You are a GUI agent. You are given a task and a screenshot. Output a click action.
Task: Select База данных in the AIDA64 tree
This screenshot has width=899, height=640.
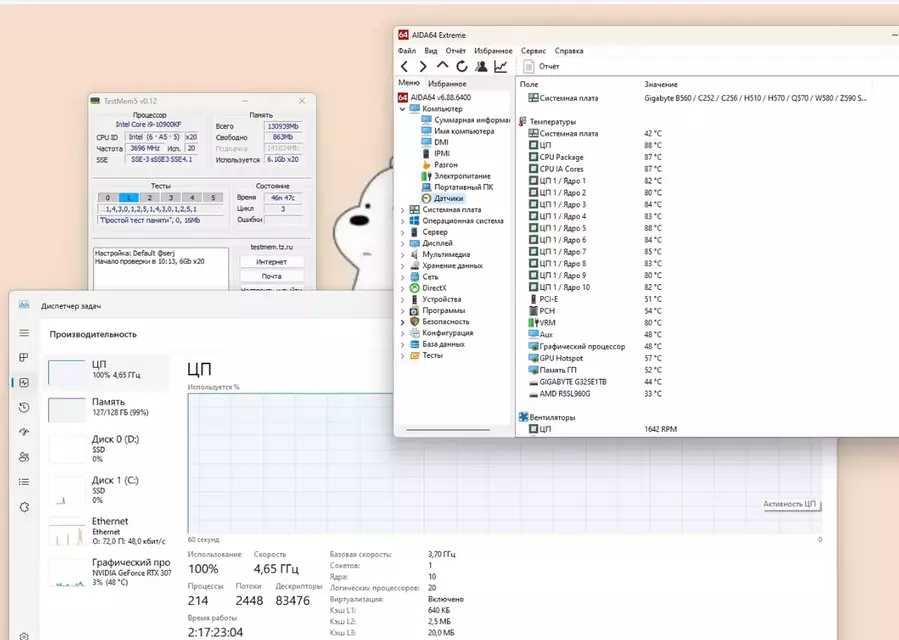[x=437, y=344]
